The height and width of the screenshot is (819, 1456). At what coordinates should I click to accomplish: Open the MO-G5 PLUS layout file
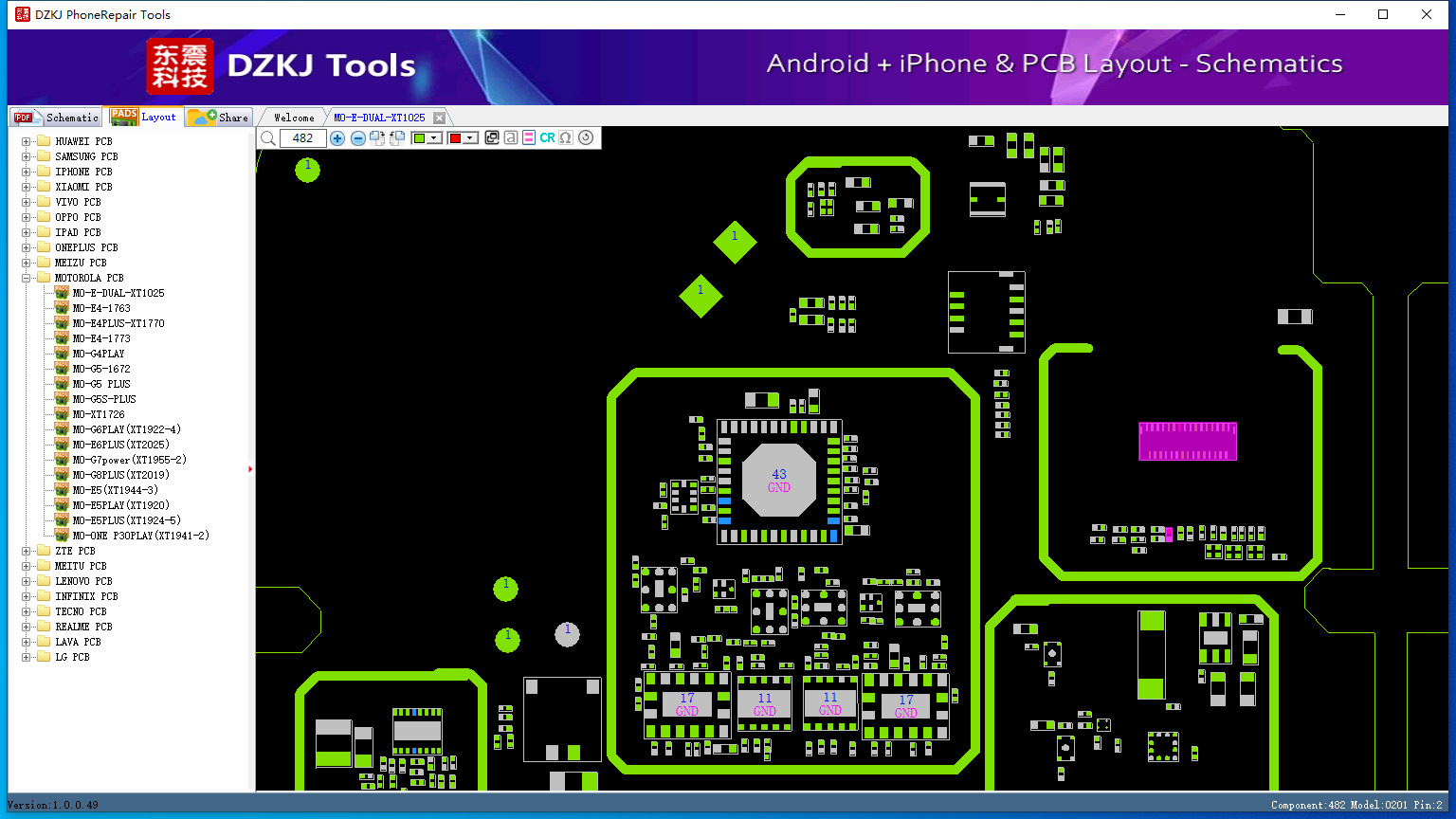(101, 384)
